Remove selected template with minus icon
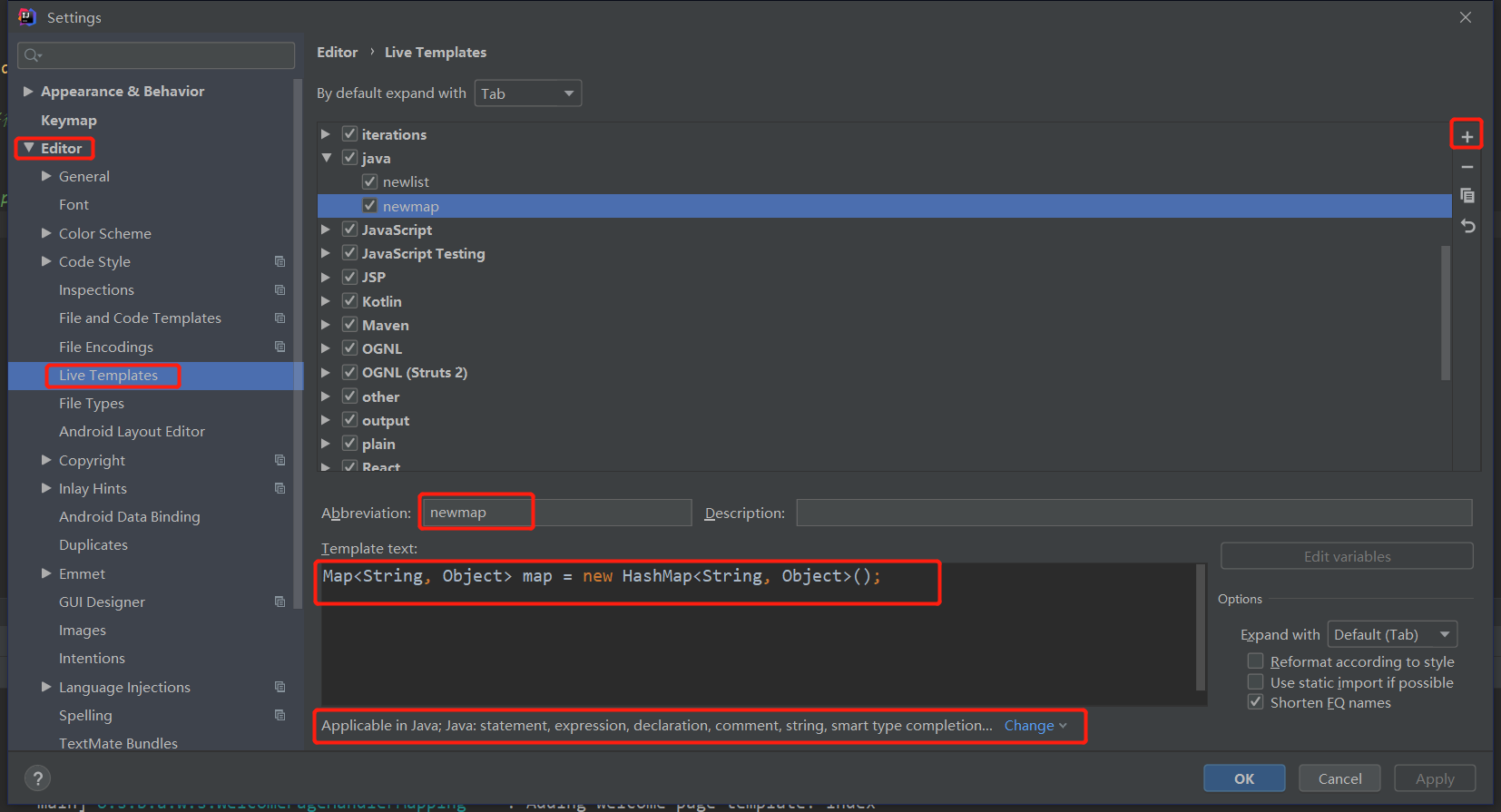The image size is (1501, 812). [x=1467, y=167]
